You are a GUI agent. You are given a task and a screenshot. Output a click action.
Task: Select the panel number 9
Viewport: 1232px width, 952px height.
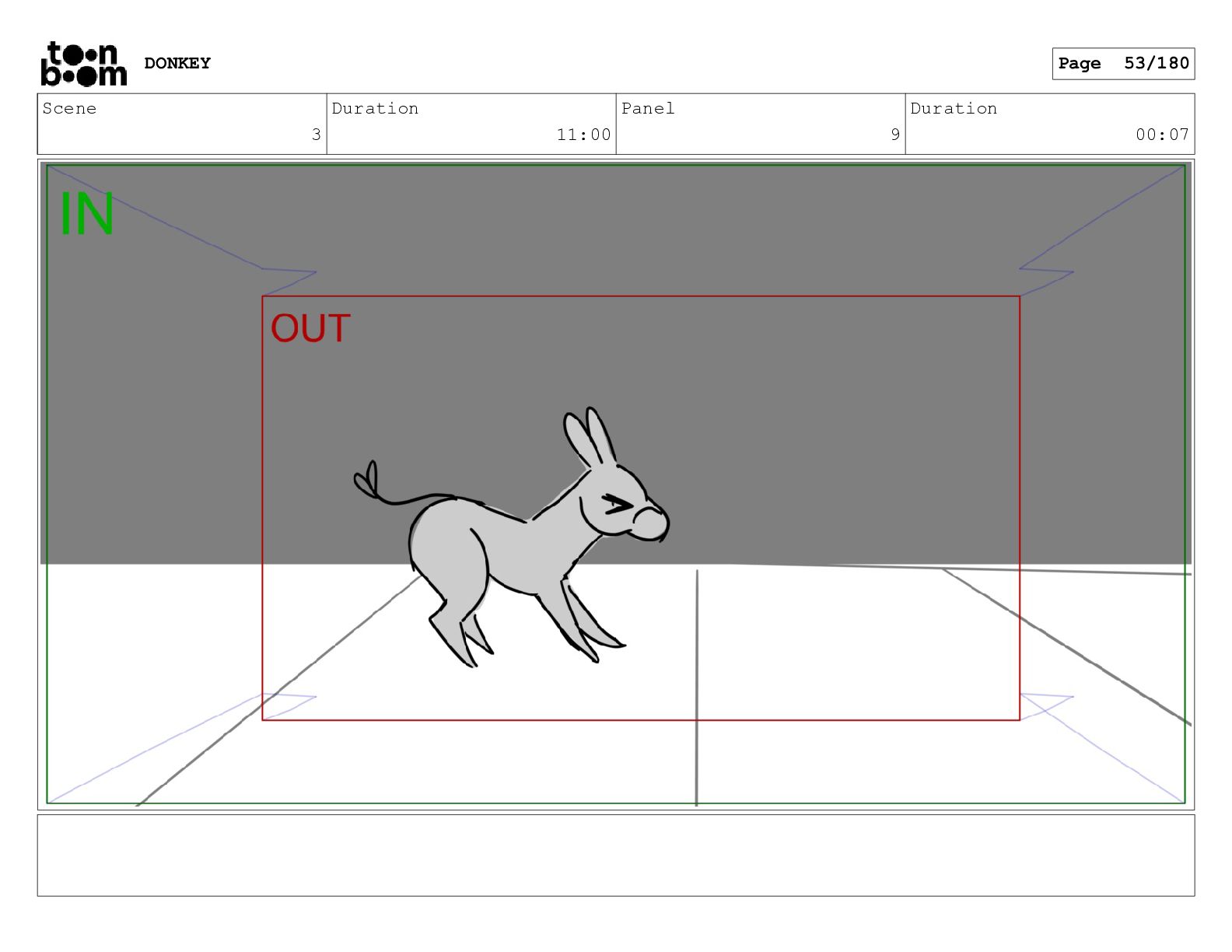pyautogui.click(x=895, y=135)
